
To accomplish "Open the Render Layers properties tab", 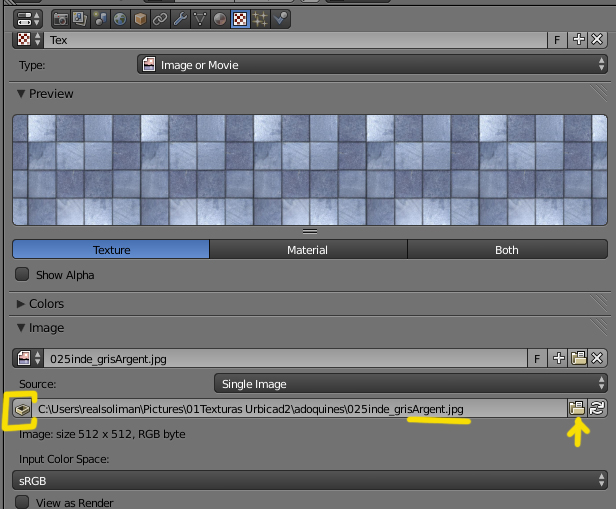I will pos(80,19).
